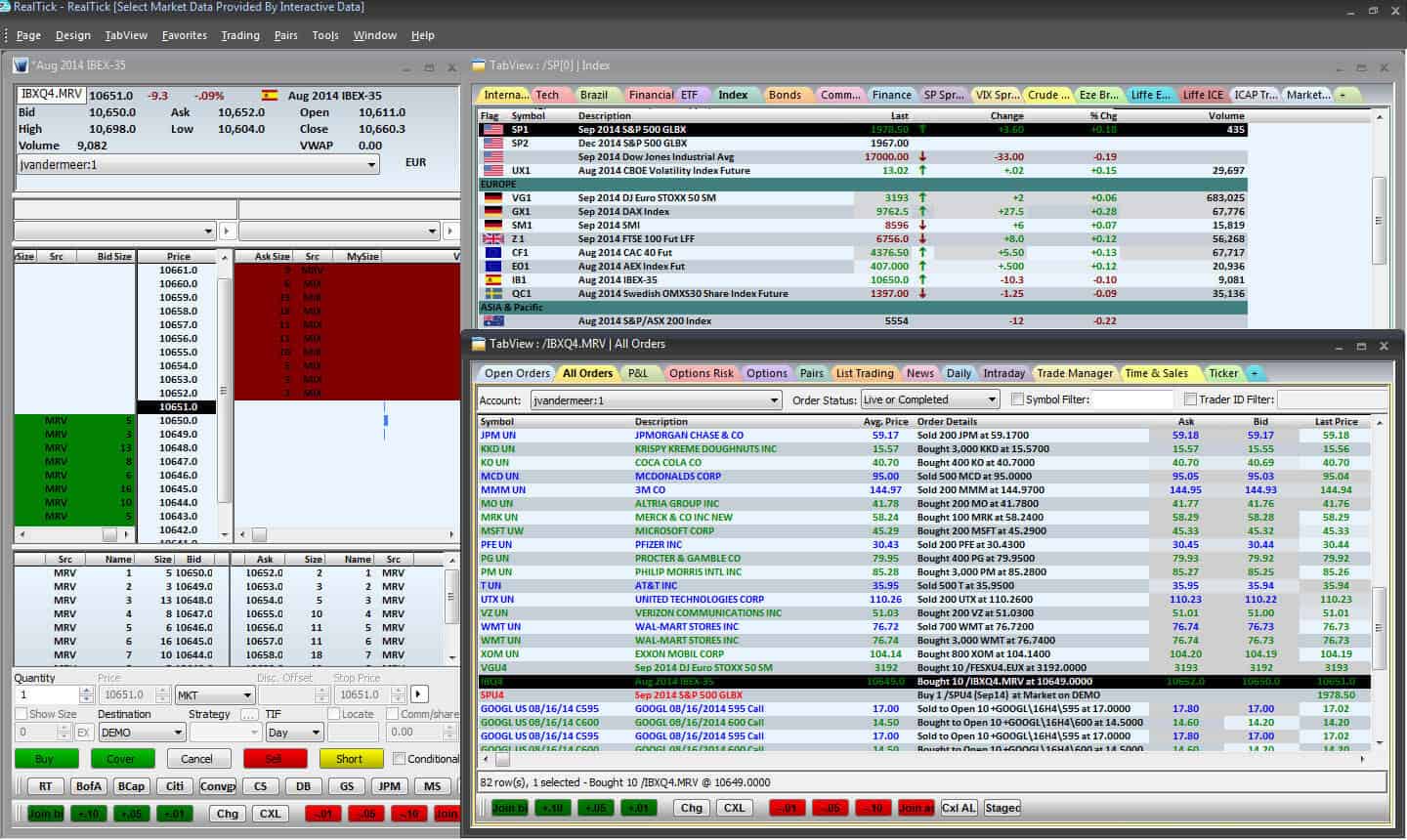1407x840 pixels.
Task: Click the Cxl ALL button in All Orders toolbar
Action: (x=959, y=808)
